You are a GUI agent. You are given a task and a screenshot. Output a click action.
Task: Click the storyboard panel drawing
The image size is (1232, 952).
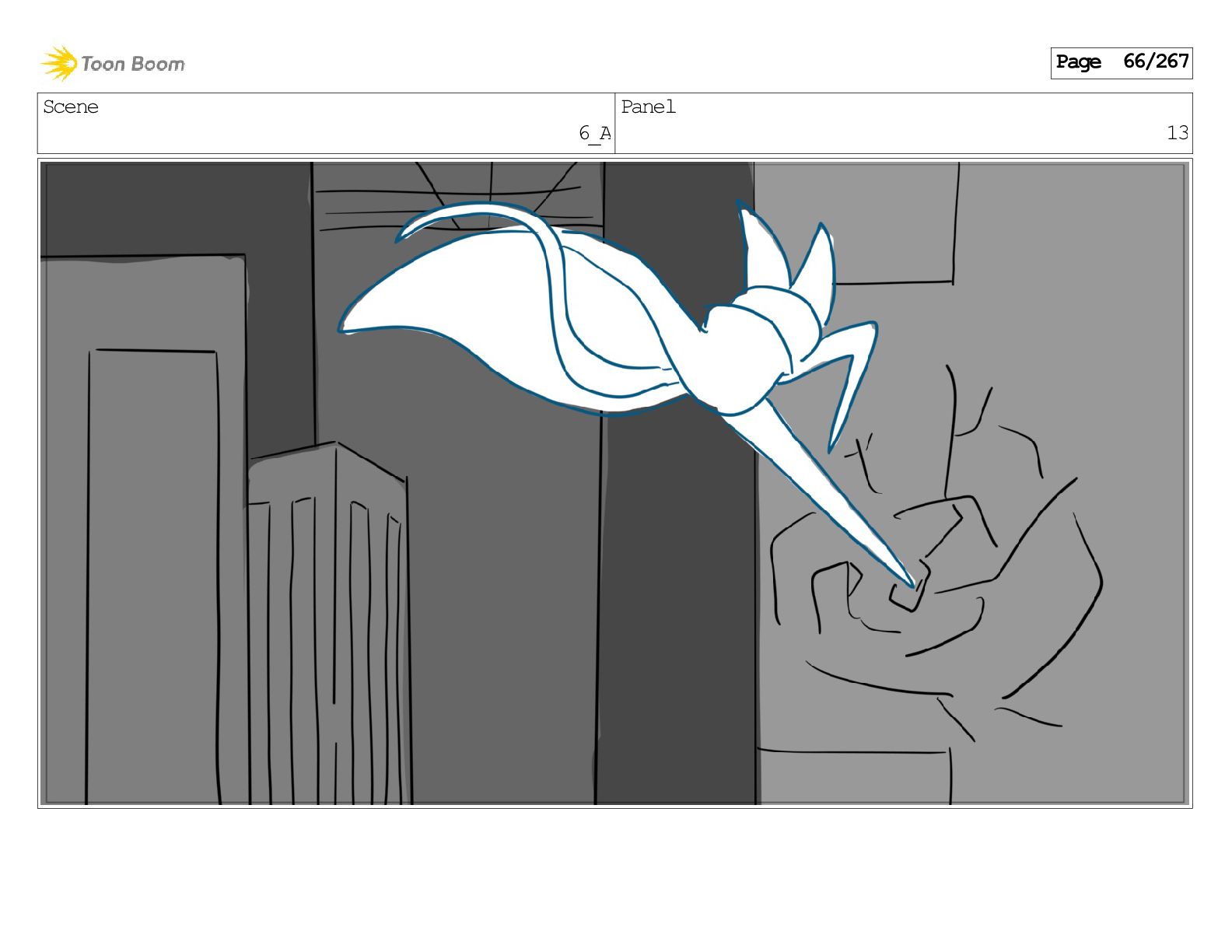coord(614,483)
